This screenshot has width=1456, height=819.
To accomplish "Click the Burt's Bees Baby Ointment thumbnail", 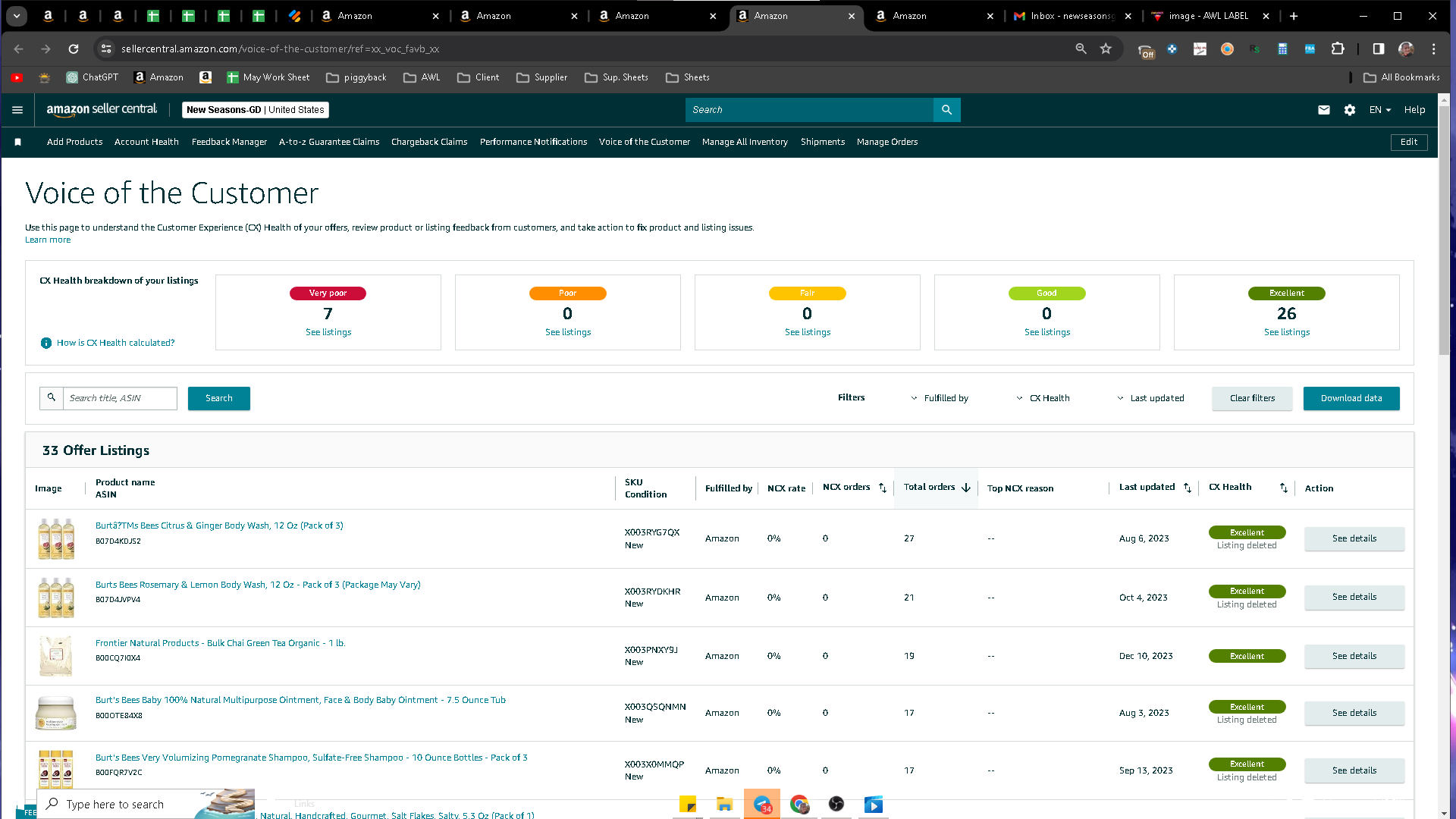I will (56, 713).
